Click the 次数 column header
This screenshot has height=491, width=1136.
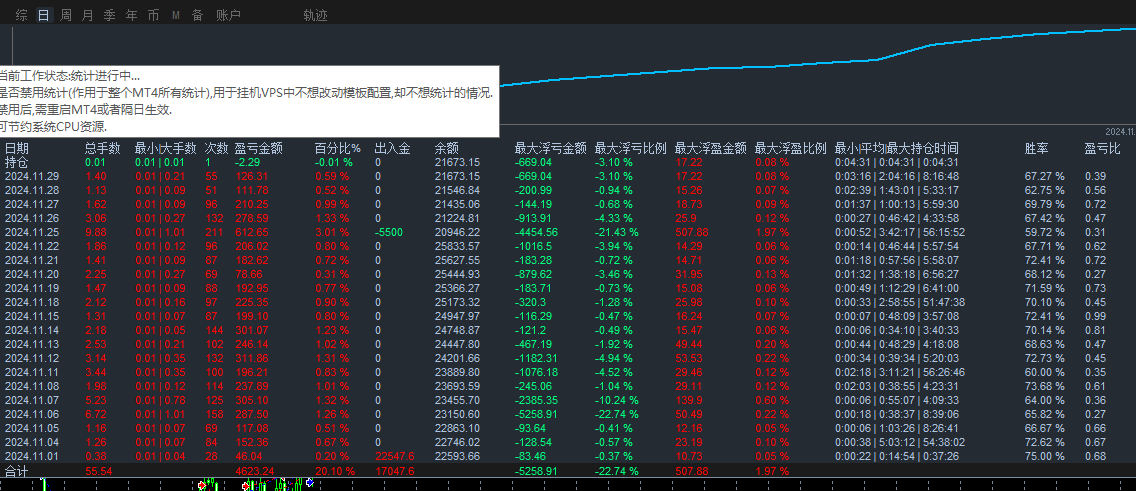pyautogui.click(x=216, y=148)
